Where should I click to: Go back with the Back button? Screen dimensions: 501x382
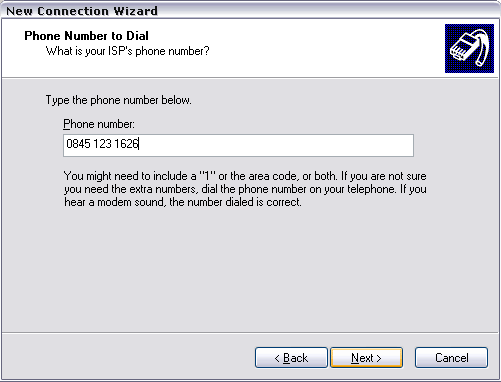[x=291, y=358]
